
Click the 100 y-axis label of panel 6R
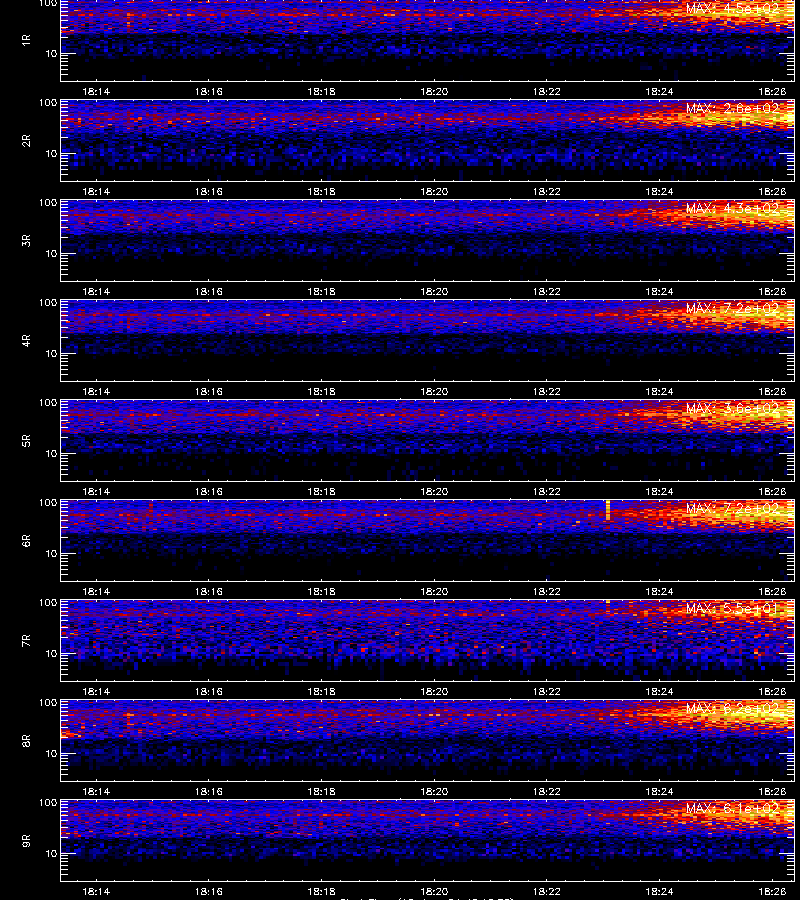tap(48, 503)
